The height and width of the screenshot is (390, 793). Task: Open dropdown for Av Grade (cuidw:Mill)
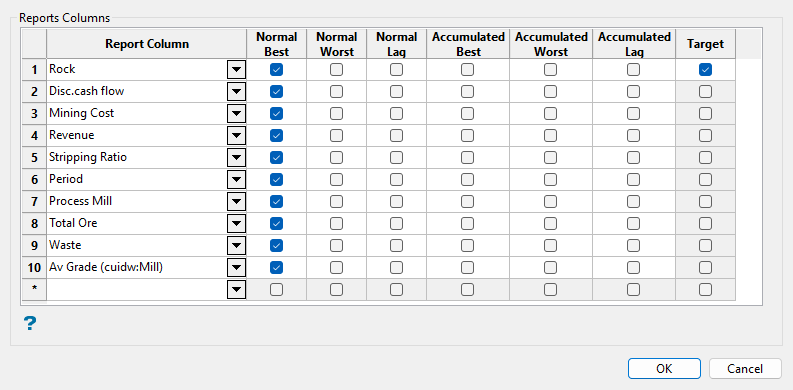pyautogui.click(x=236, y=267)
